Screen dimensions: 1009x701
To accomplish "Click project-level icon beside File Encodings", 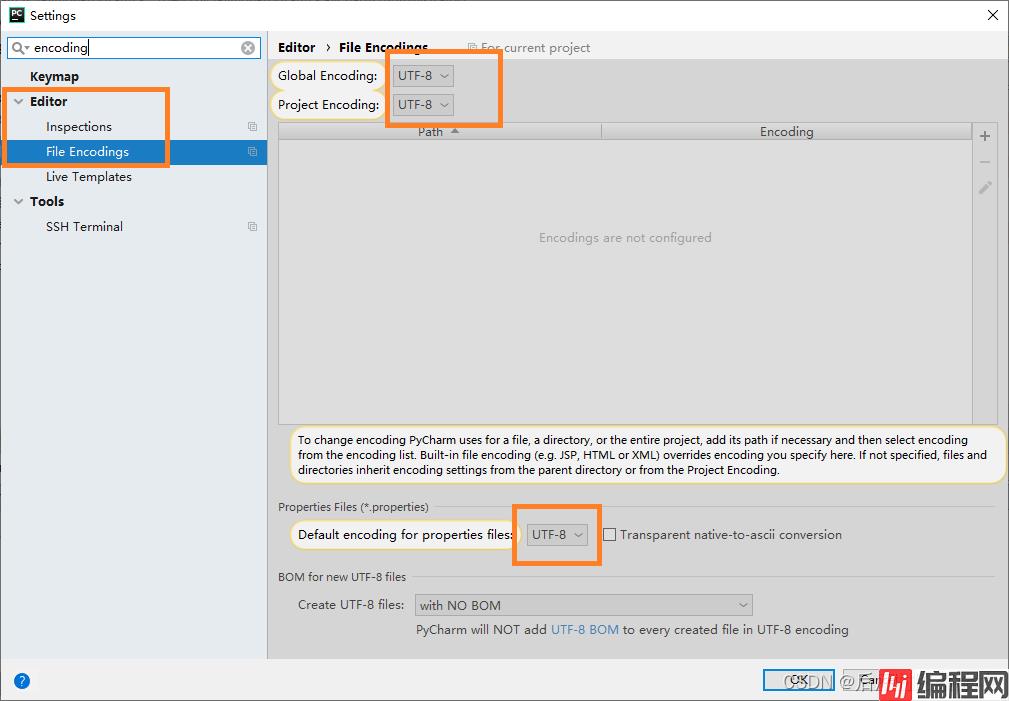I will [252, 152].
